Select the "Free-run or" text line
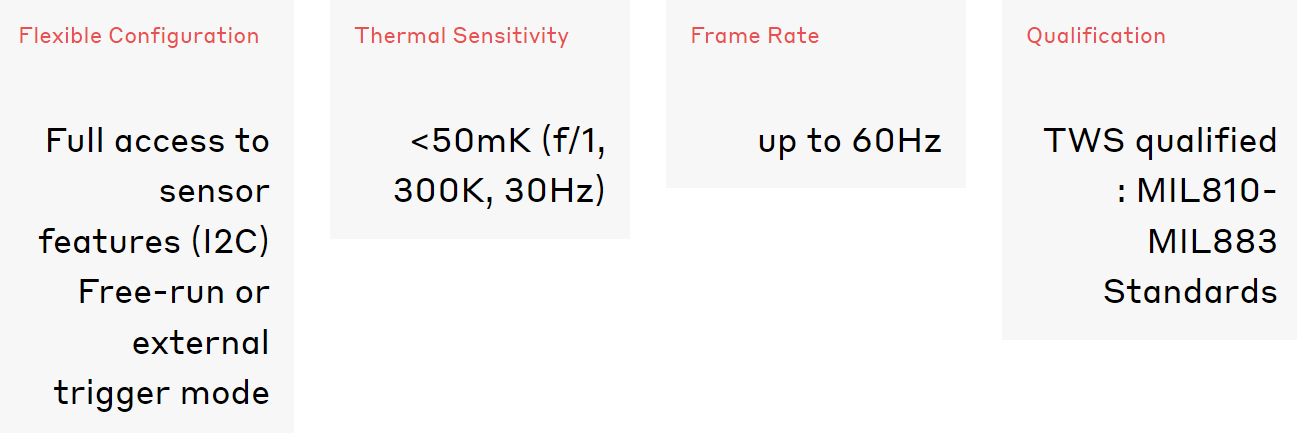 click(x=174, y=292)
